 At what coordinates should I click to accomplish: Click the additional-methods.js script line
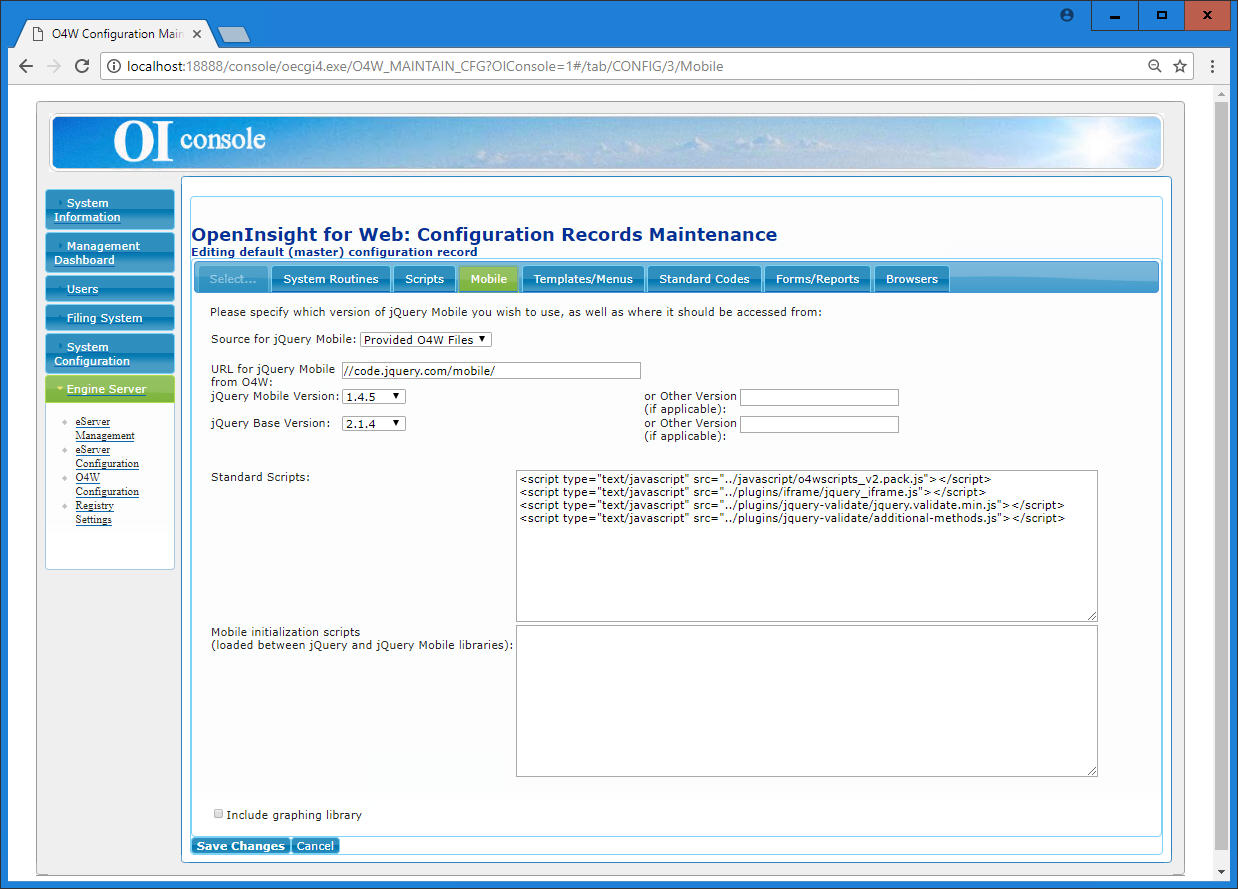pyautogui.click(x=792, y=518)
